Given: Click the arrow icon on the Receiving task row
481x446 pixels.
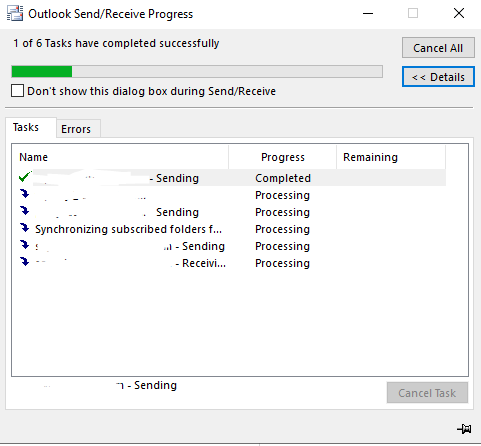Looking at the screenshot, I should coord(24,262).
